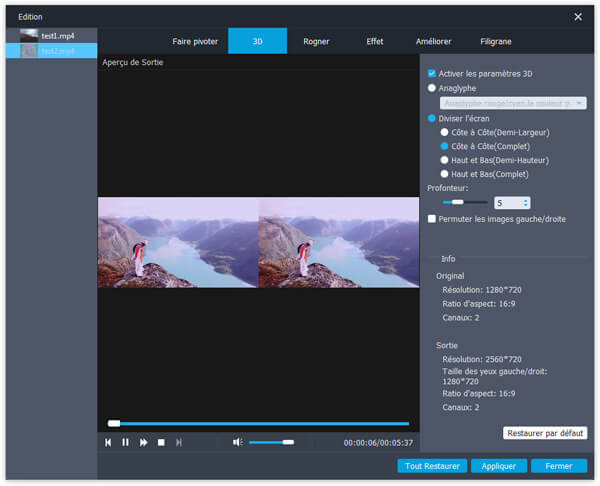The image size is (600, 486).
Task: Click the video seek progress bar
Action: click(260, 423)
